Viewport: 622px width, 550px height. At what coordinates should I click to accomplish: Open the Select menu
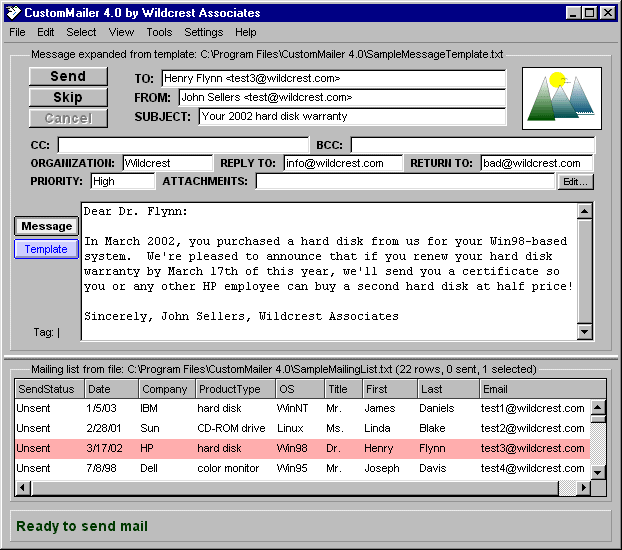pos(81,32)
